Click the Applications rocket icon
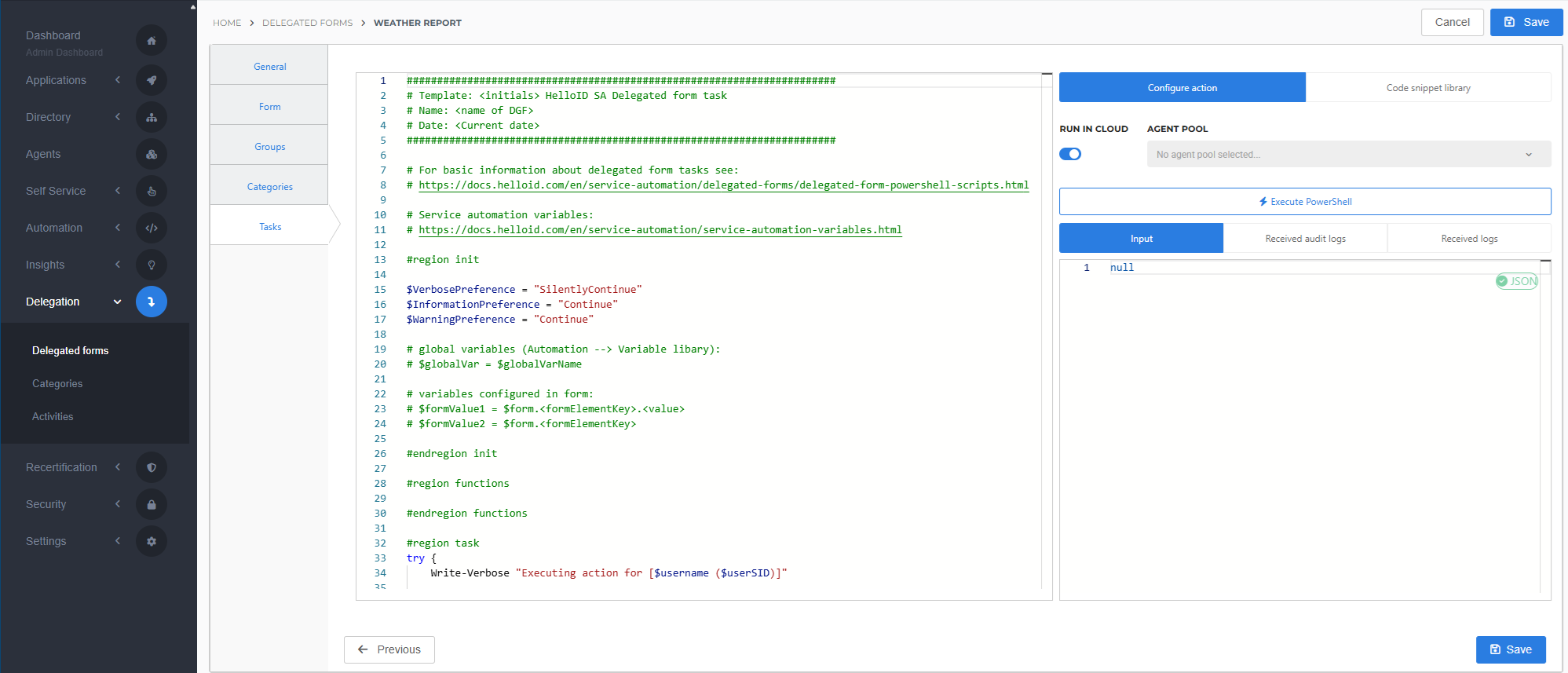 click(x=152, y=80)
